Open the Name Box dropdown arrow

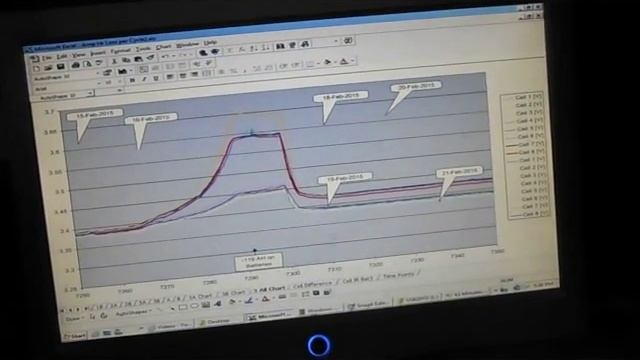(x=90, y=93)
